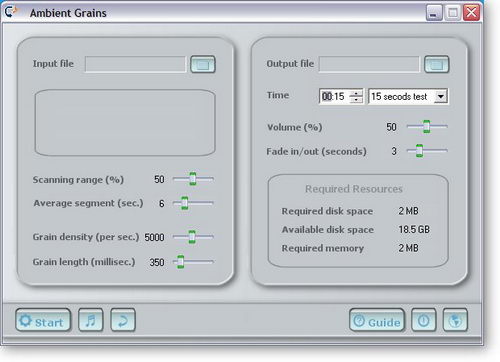
Task: Decrease Time with the down spinner arrow
Action: (356, 100)
